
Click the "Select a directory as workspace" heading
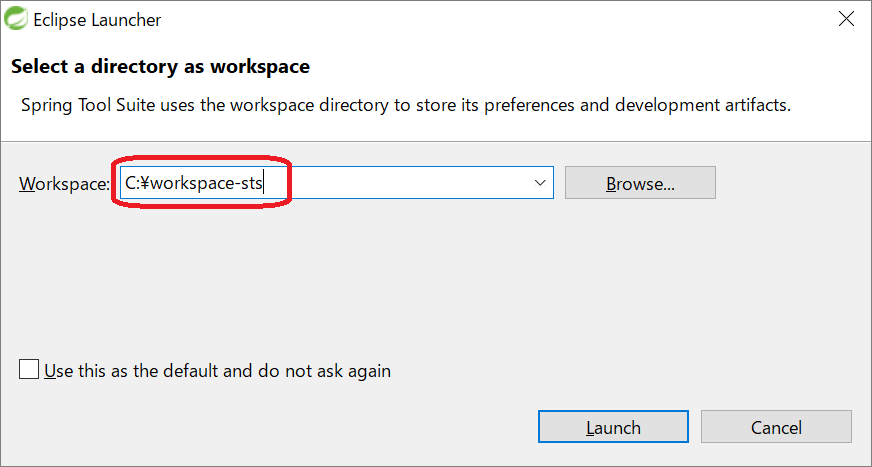click(160, 67)
